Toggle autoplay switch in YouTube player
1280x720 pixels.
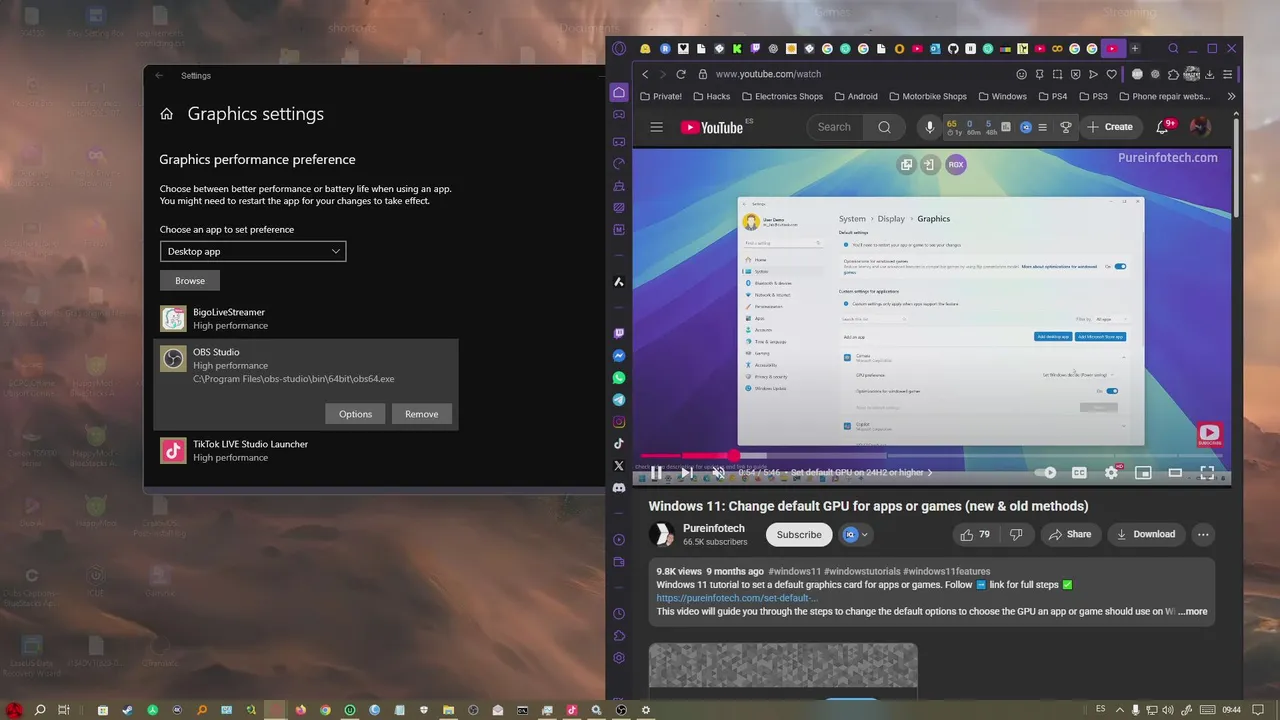point(1046,472)
